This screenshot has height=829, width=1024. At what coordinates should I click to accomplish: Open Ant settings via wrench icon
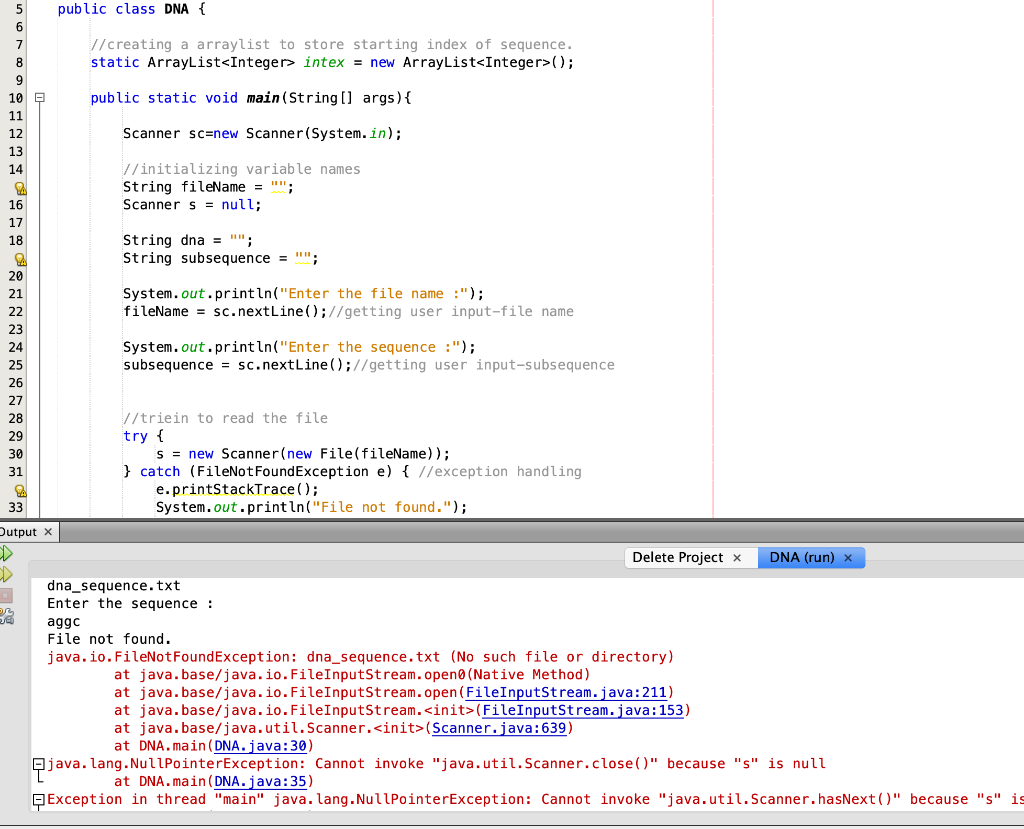pyautogui.click(x=7, y=617)
